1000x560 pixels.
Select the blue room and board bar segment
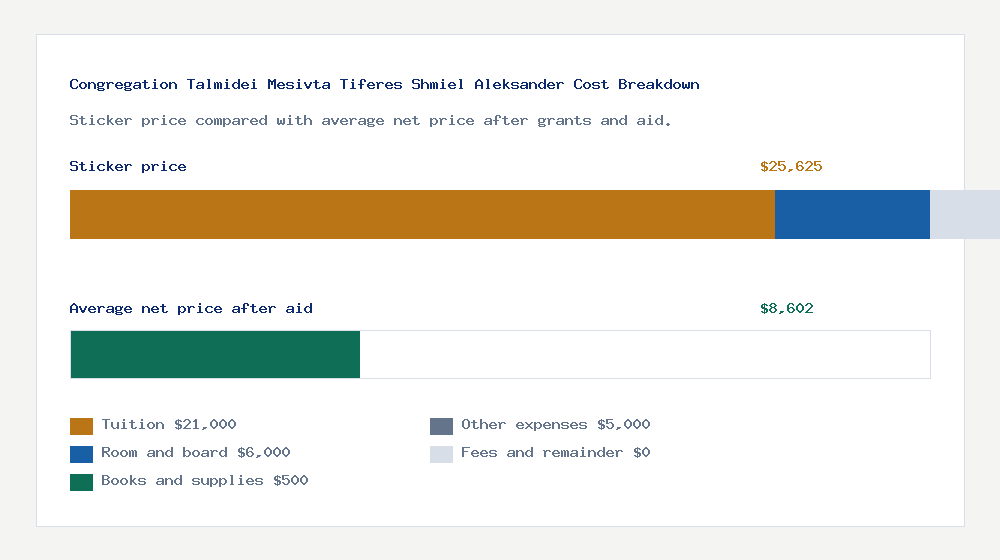[x=852, y=214]
